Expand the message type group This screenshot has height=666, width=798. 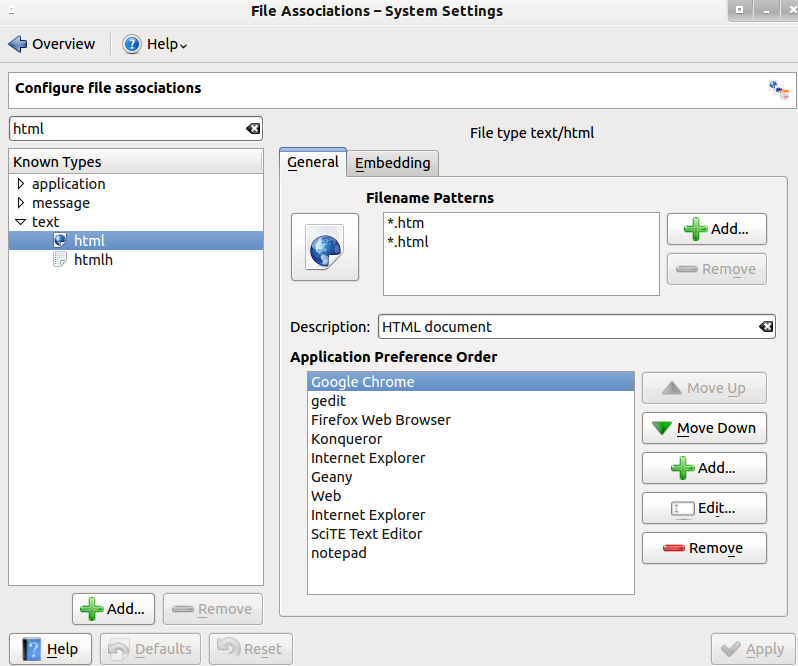pos(20,202)
